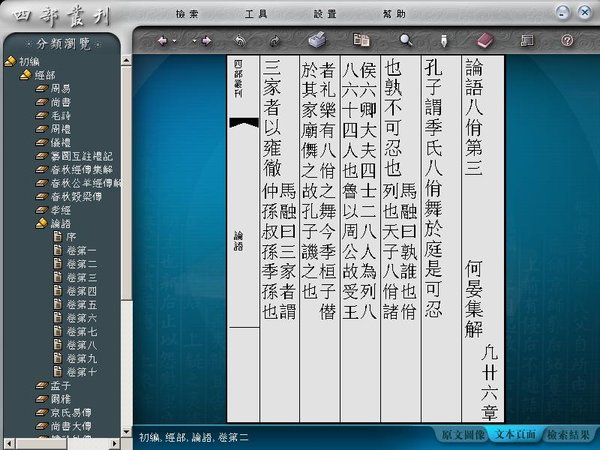Open chapter 卷第九

point(81,359)
